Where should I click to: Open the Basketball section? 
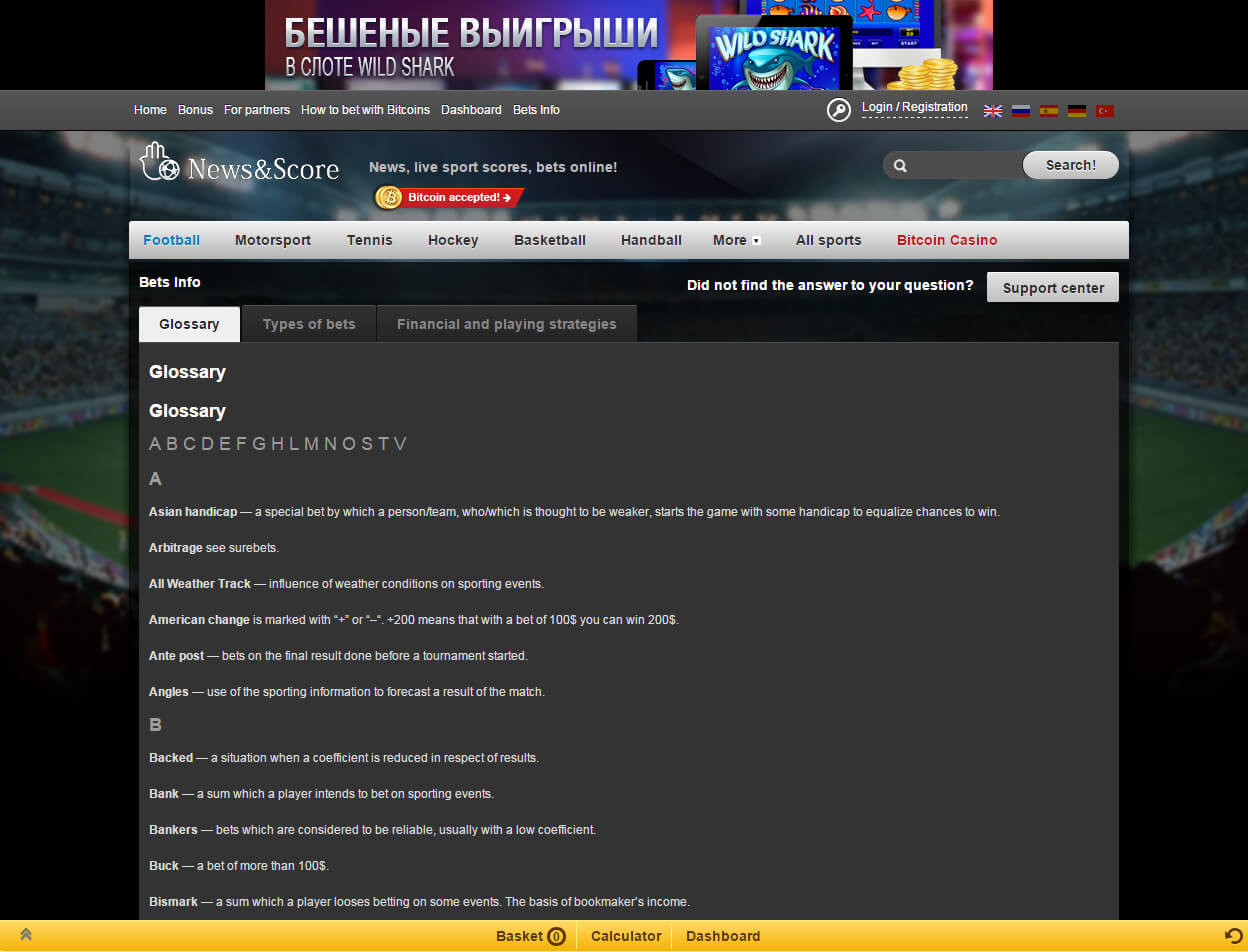[550, 240]
